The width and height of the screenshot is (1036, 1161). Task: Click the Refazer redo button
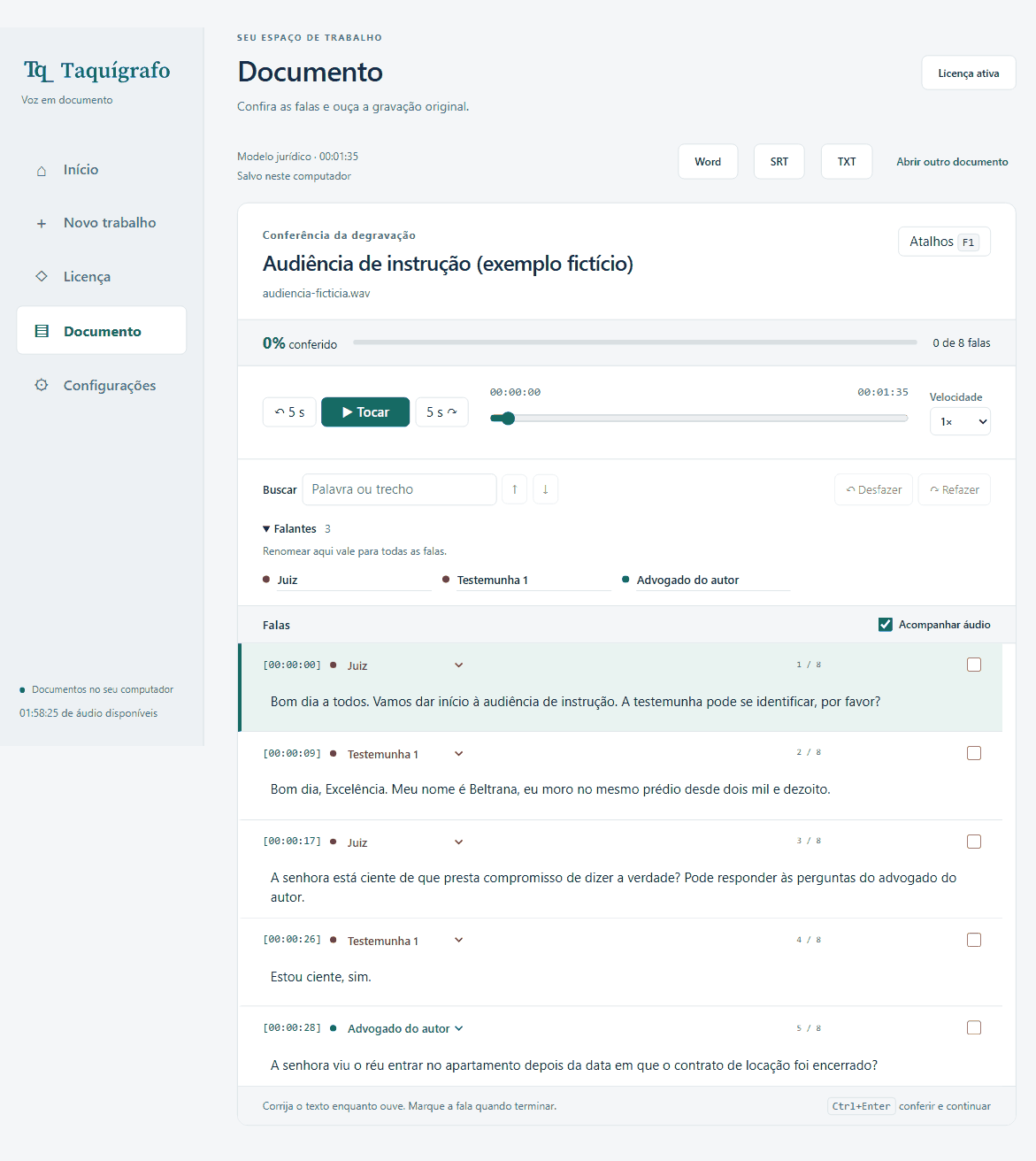point(955,489)
